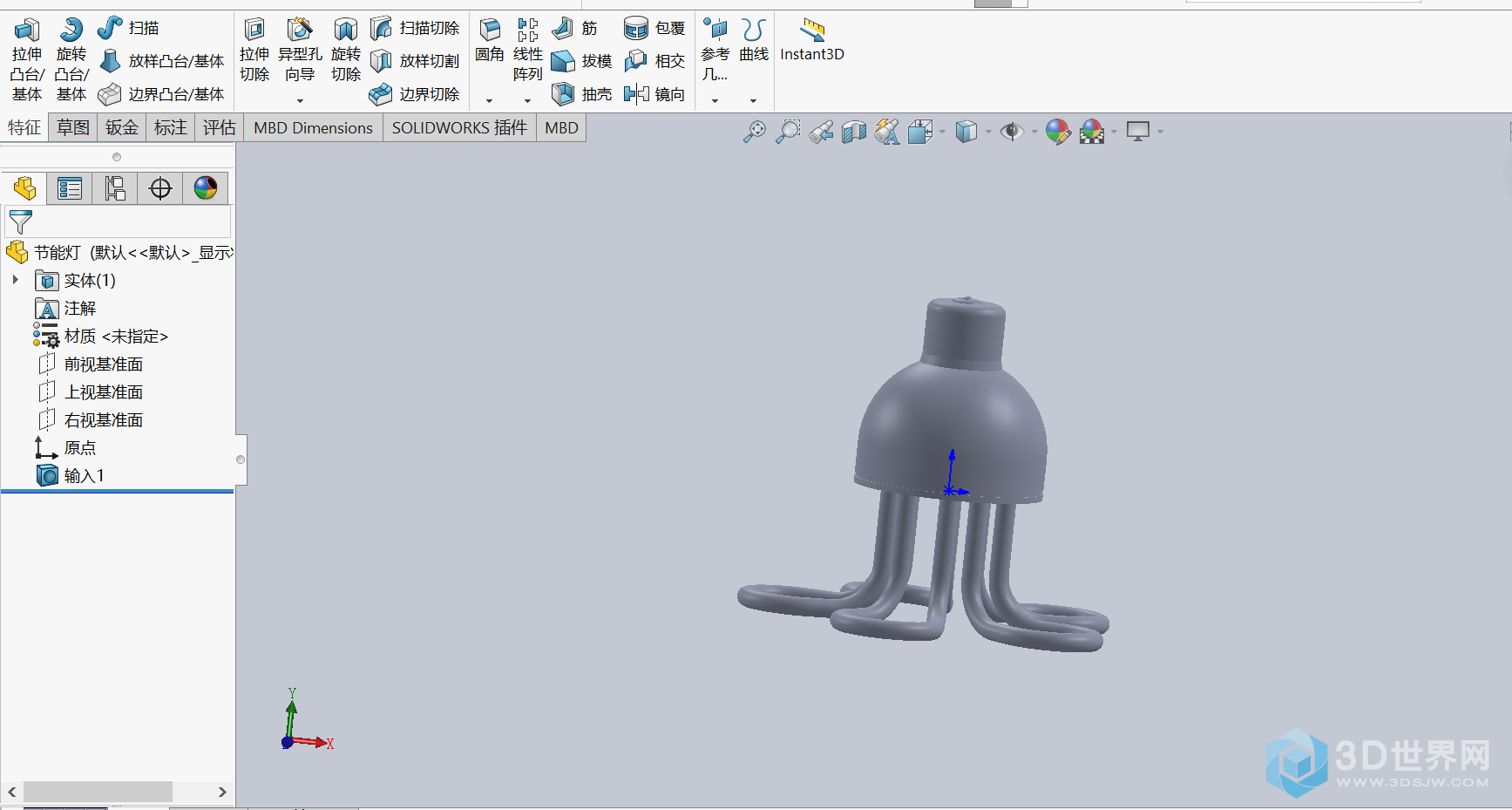Open dropdown under Linear Pattern (线性阵列)
This screenshot has width=1512, height=810.
pos(527,101)
